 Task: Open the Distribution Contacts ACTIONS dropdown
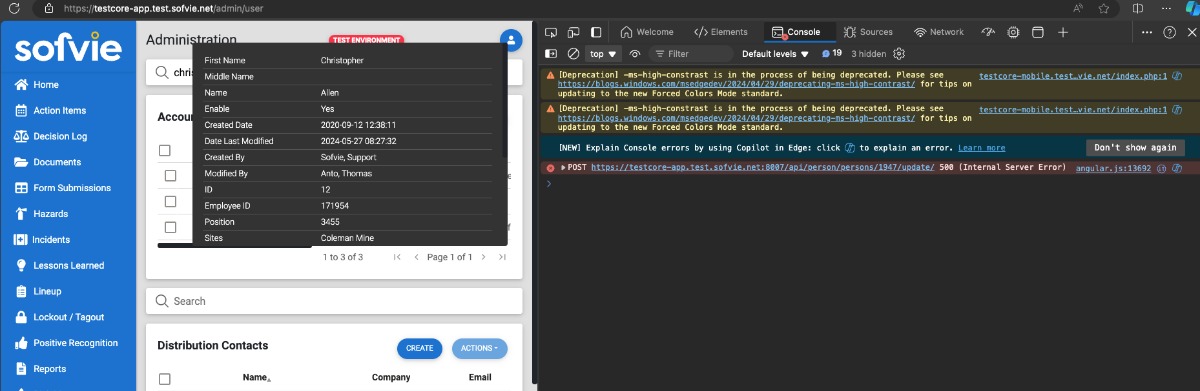click(x=480, y=348)
